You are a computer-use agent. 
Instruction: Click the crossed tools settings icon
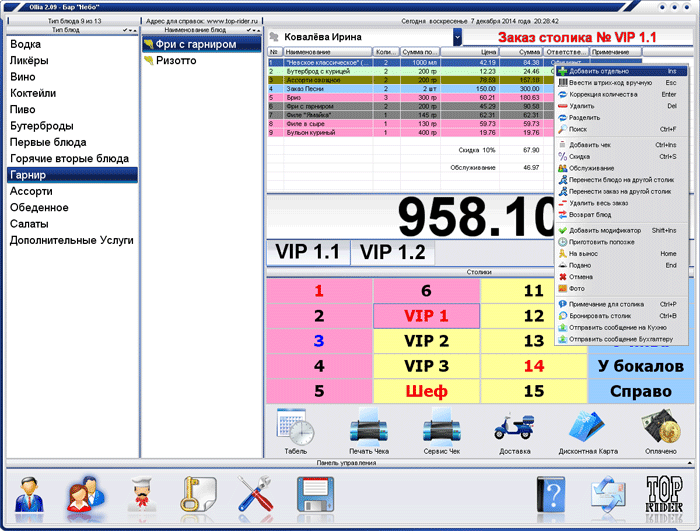(x=255, y=497)
